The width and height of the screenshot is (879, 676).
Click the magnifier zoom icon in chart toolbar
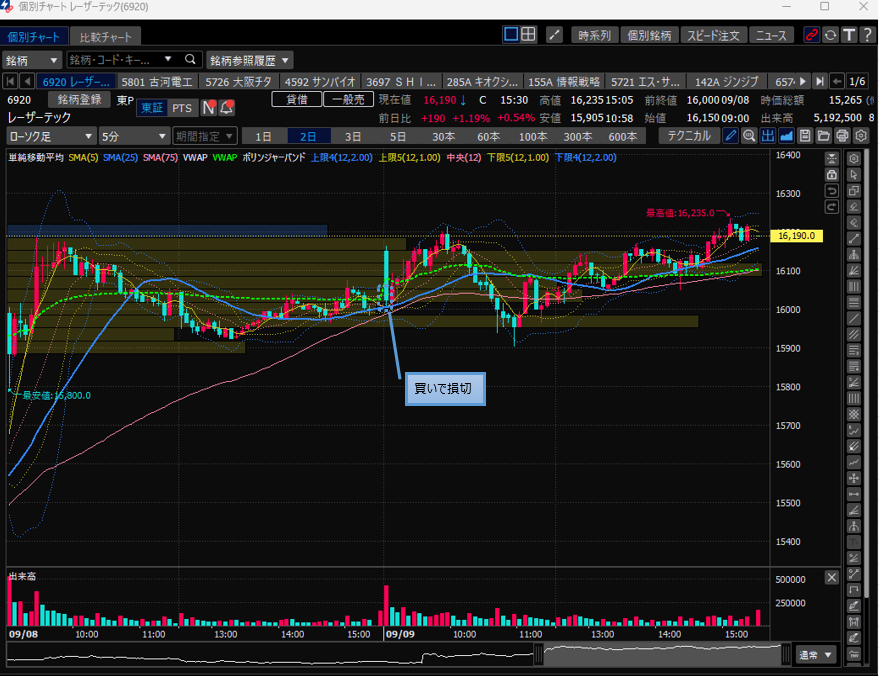pos(750,136)
